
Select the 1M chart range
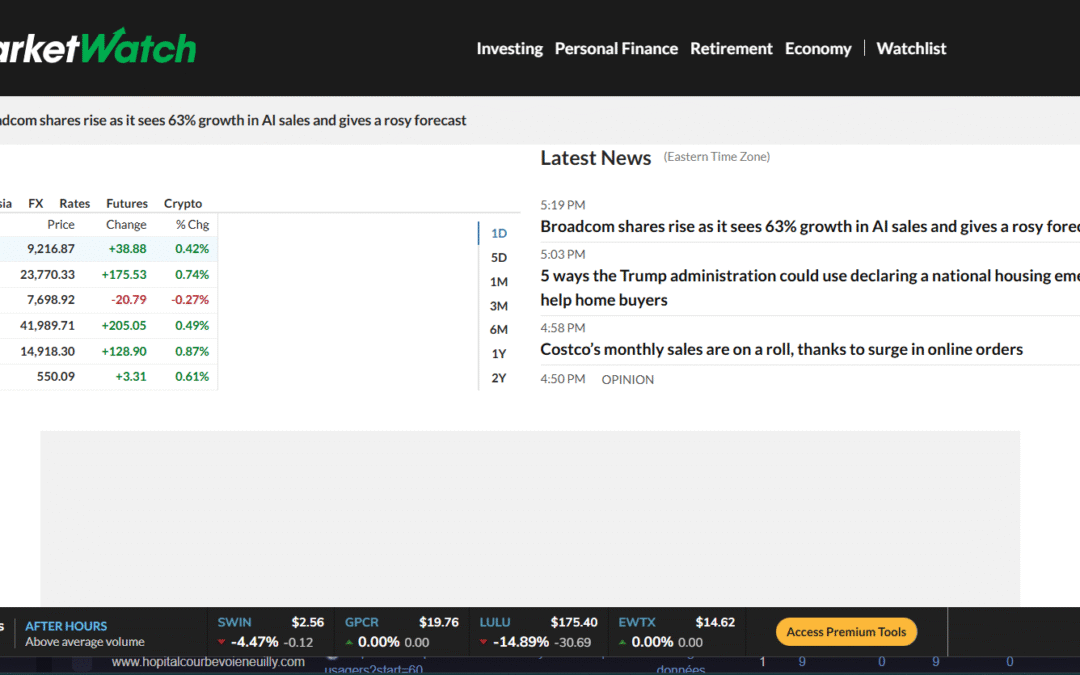click(499, 282)
